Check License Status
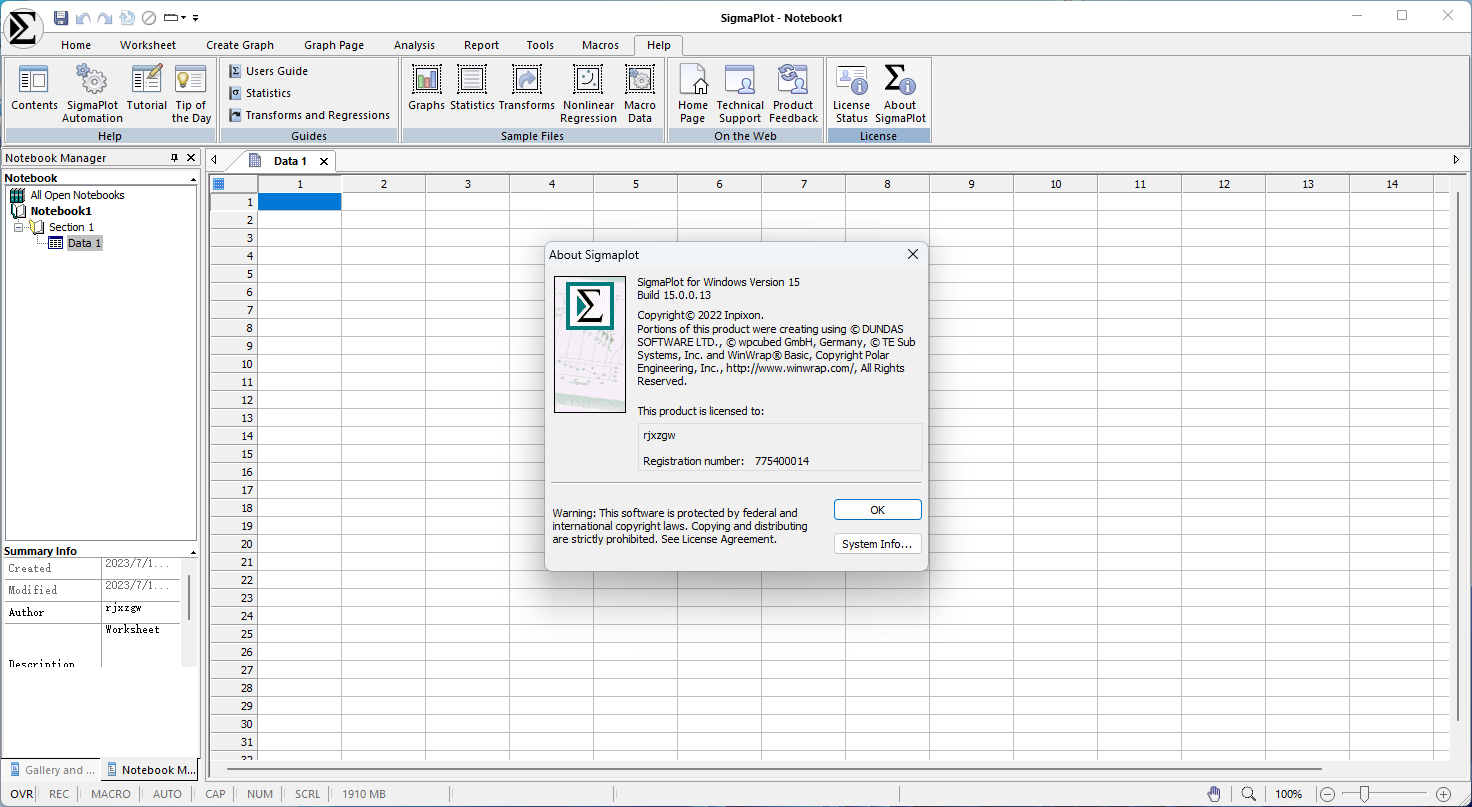Viewport: 1472px width, 807px height. [852, 92]
